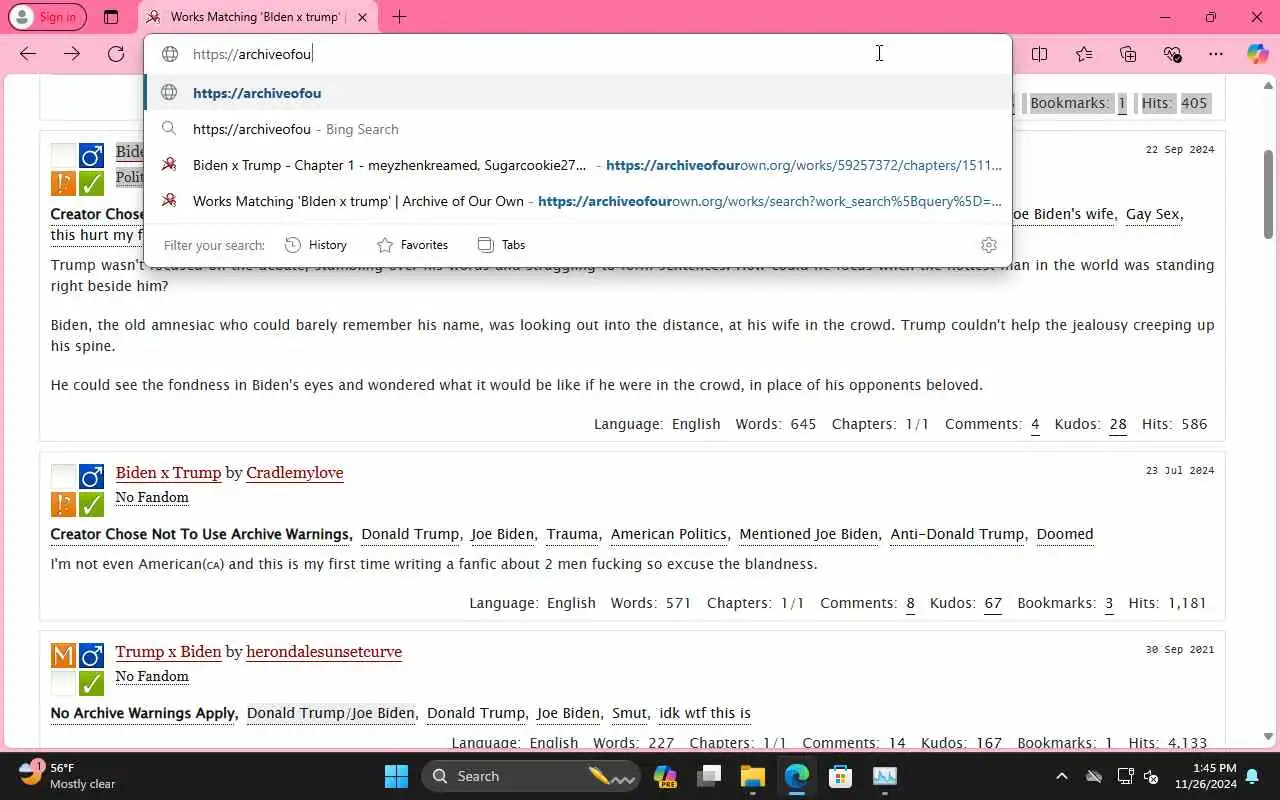
Task: Select the 'https://archiveofou' top suggestion
Action: coord(578,93)
